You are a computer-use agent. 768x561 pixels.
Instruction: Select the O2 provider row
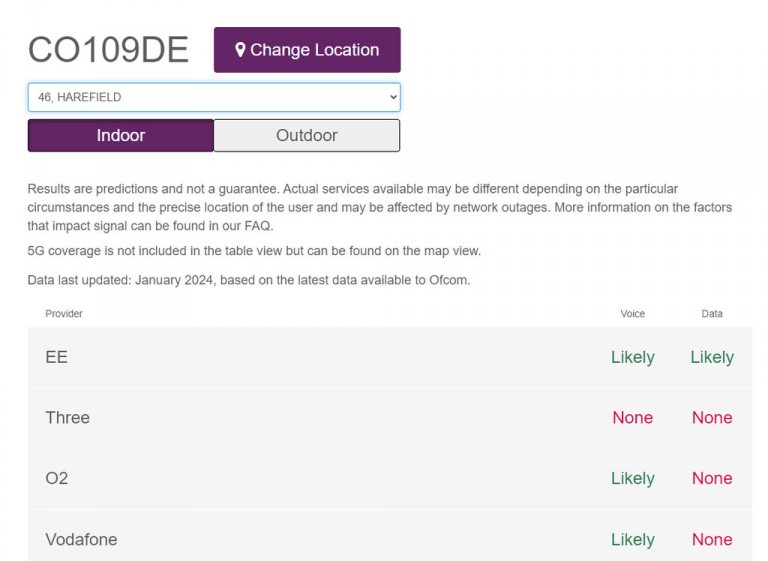pyautogui.click(x=390, y=478)
